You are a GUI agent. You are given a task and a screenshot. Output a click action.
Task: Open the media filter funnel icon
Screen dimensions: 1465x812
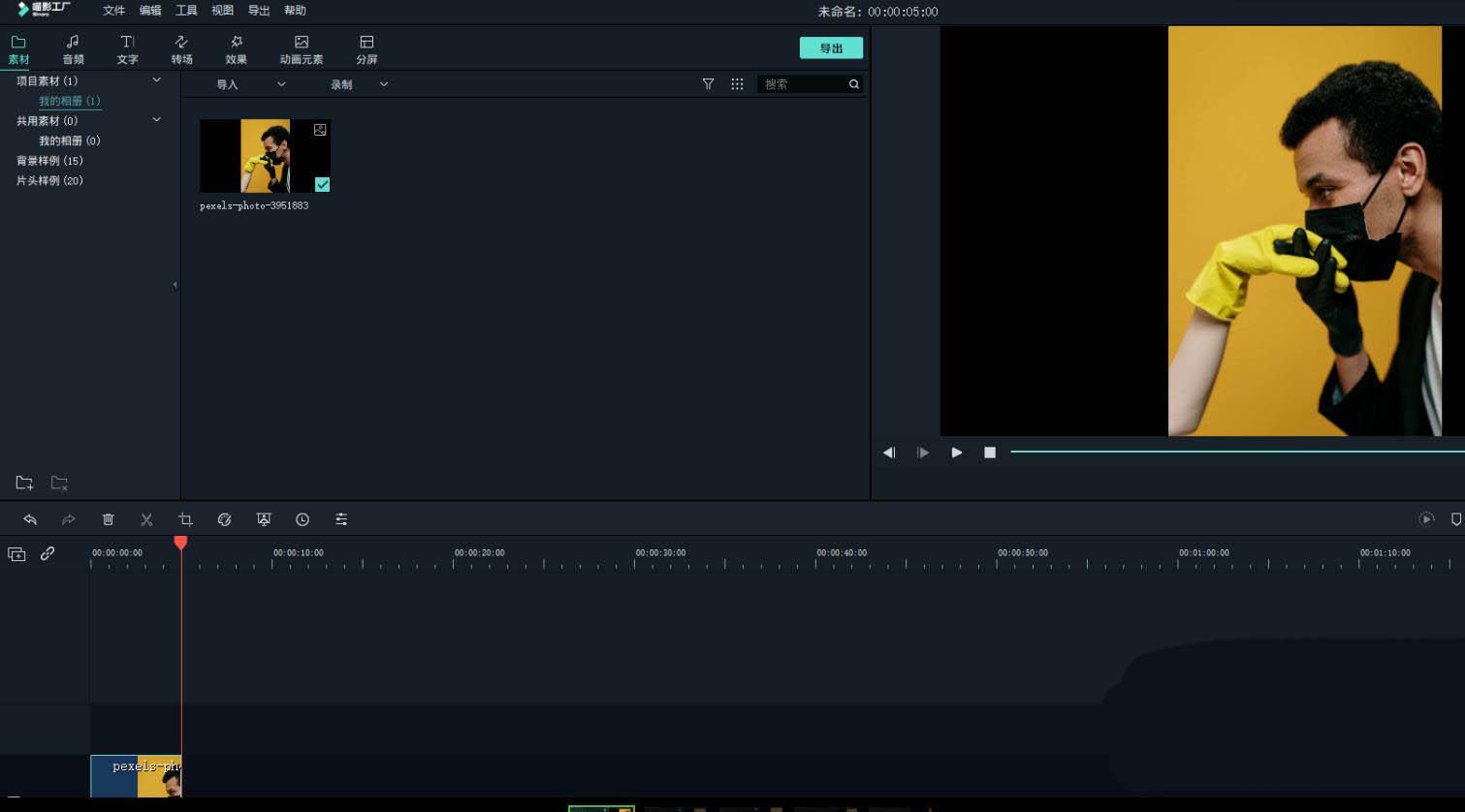pos(708,84)
